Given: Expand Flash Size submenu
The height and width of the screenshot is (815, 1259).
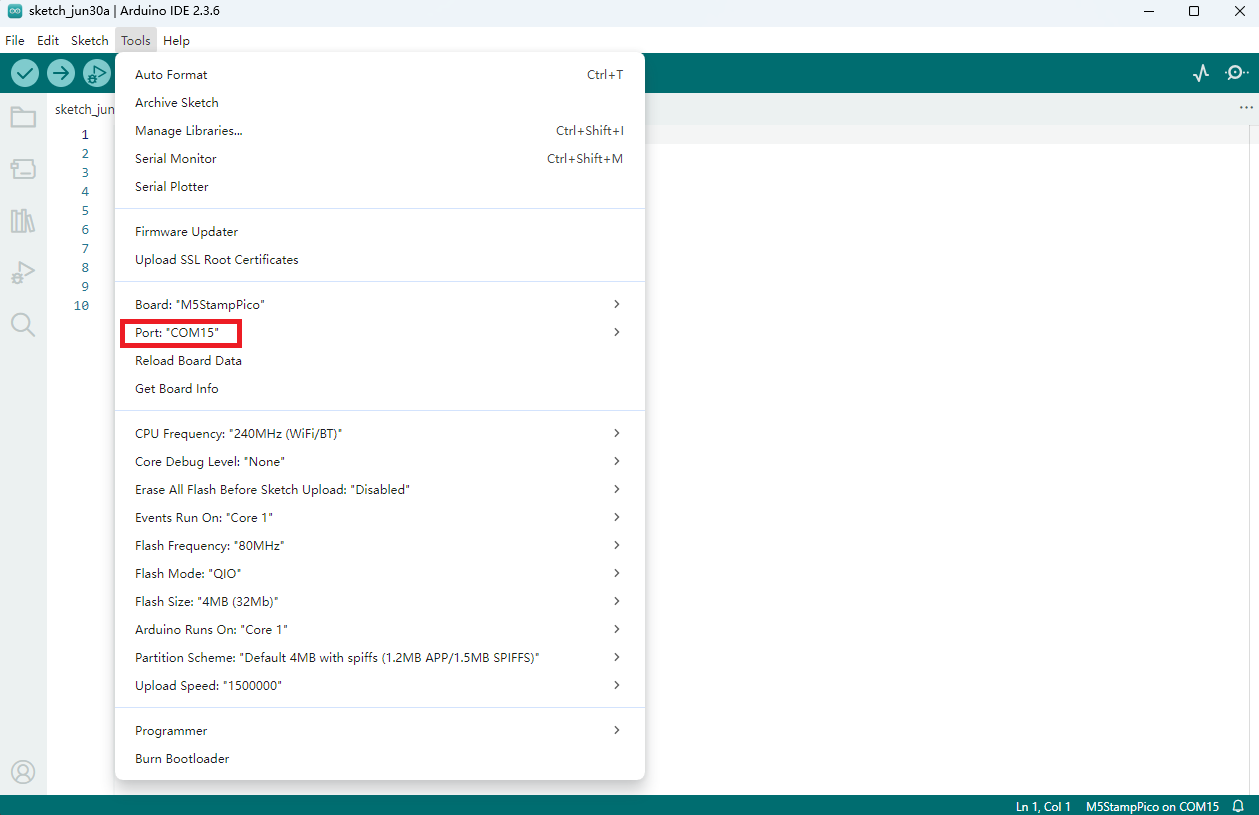Looking at the screenshot, I should click(x=380, y=601).
